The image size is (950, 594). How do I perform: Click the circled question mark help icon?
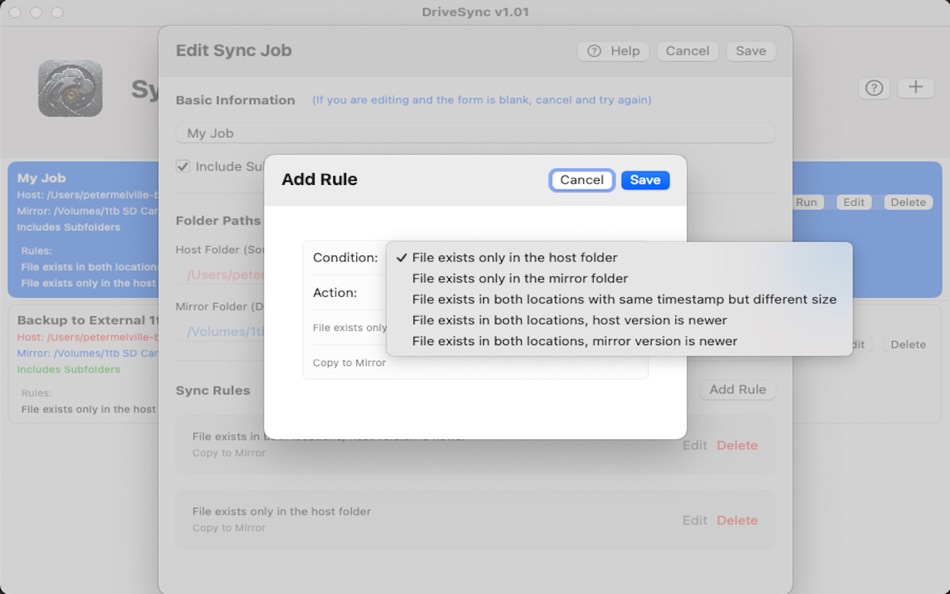(874, 88)
